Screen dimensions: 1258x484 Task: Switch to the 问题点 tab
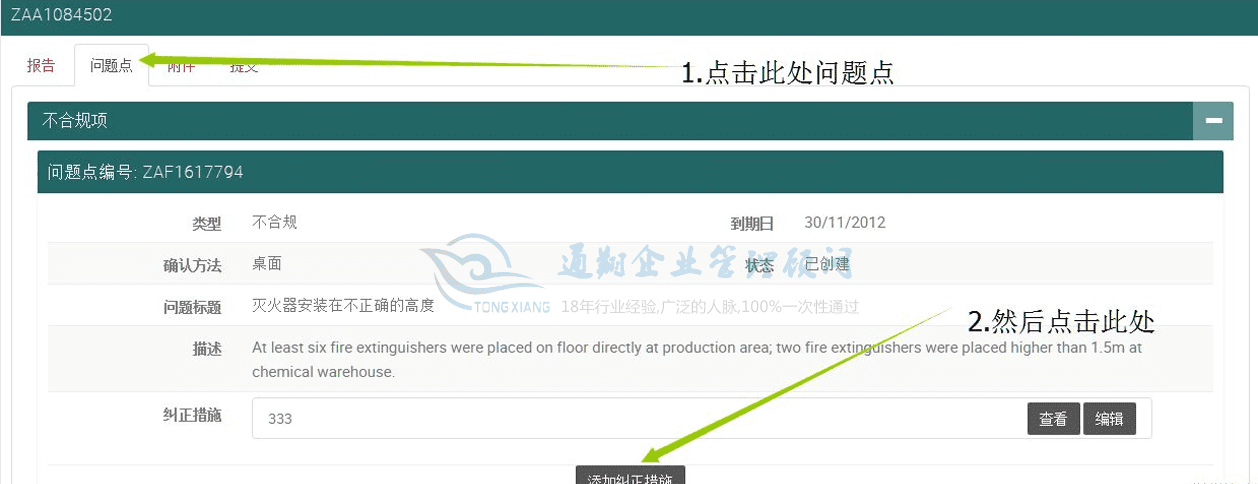click(x=111, y=66)
